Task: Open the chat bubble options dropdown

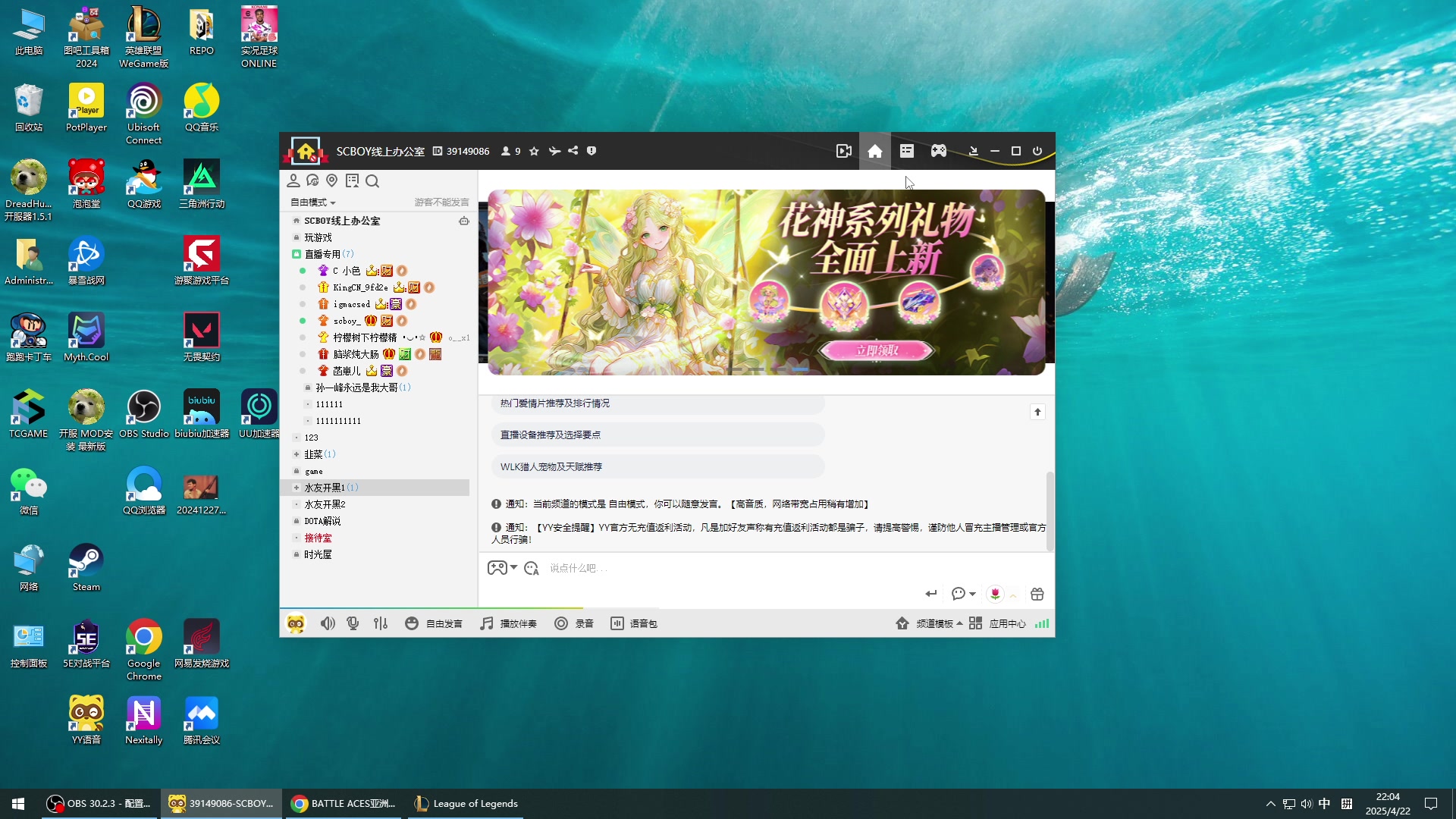Action: click(963, 594)
